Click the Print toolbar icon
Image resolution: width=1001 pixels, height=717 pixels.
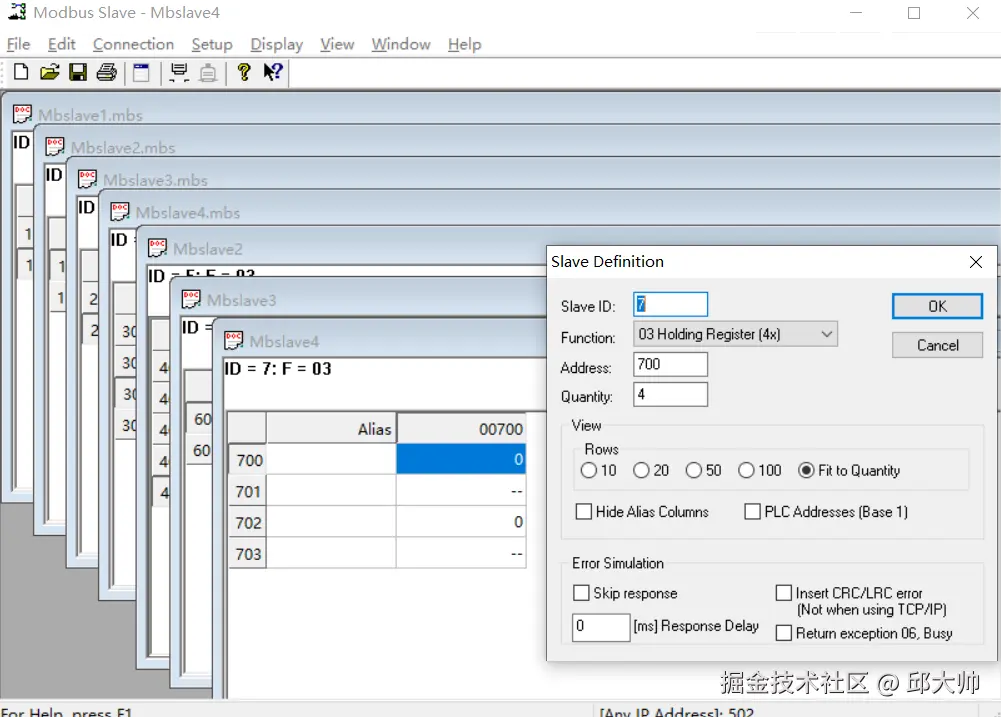(107, 72)
